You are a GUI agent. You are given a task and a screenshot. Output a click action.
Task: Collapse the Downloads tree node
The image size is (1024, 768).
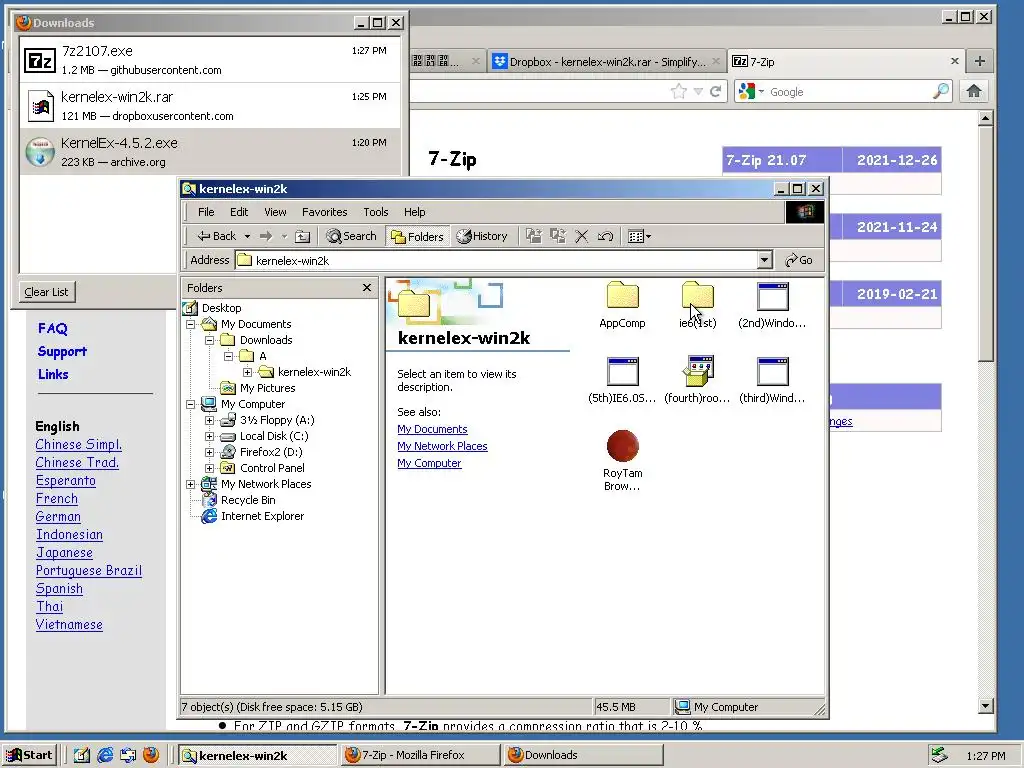point(210,340)
